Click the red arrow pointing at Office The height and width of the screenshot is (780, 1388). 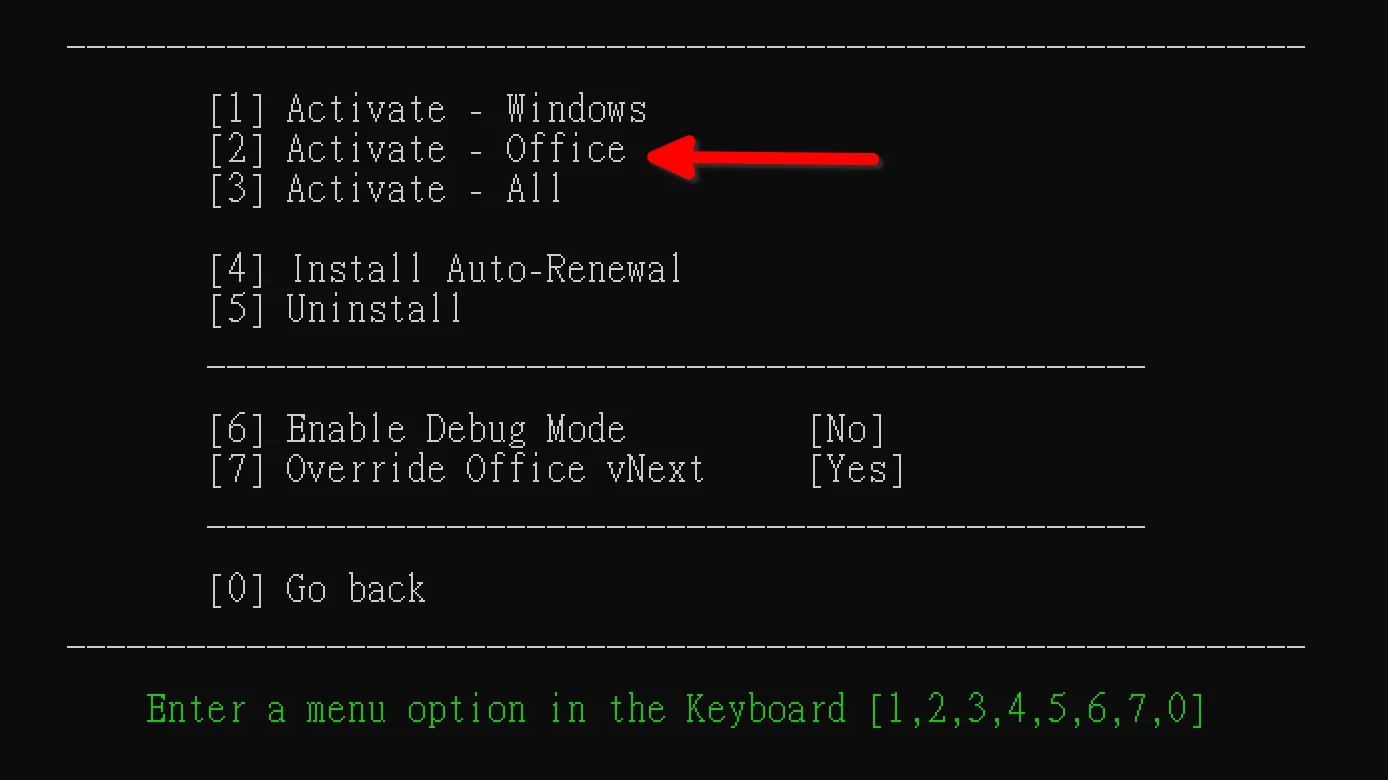[764, 157]
